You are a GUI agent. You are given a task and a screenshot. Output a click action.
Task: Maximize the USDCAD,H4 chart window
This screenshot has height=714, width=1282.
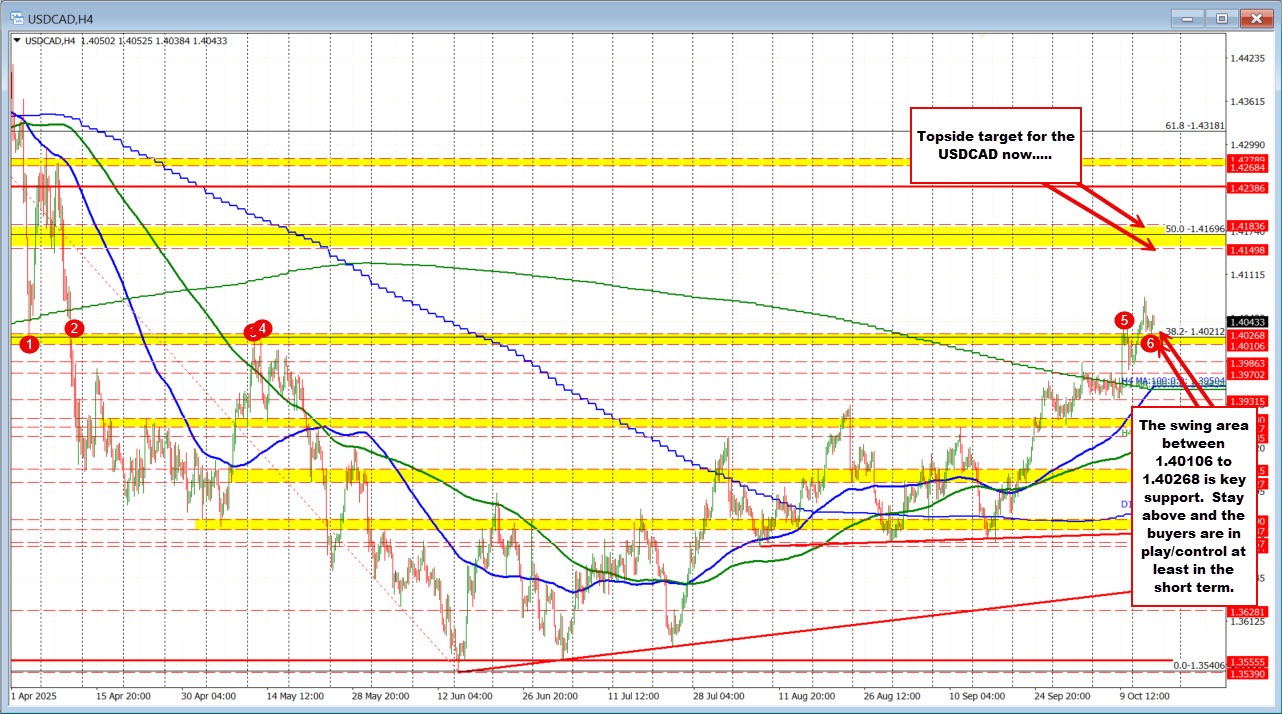pyautogui.click(x=1221, y=17)
